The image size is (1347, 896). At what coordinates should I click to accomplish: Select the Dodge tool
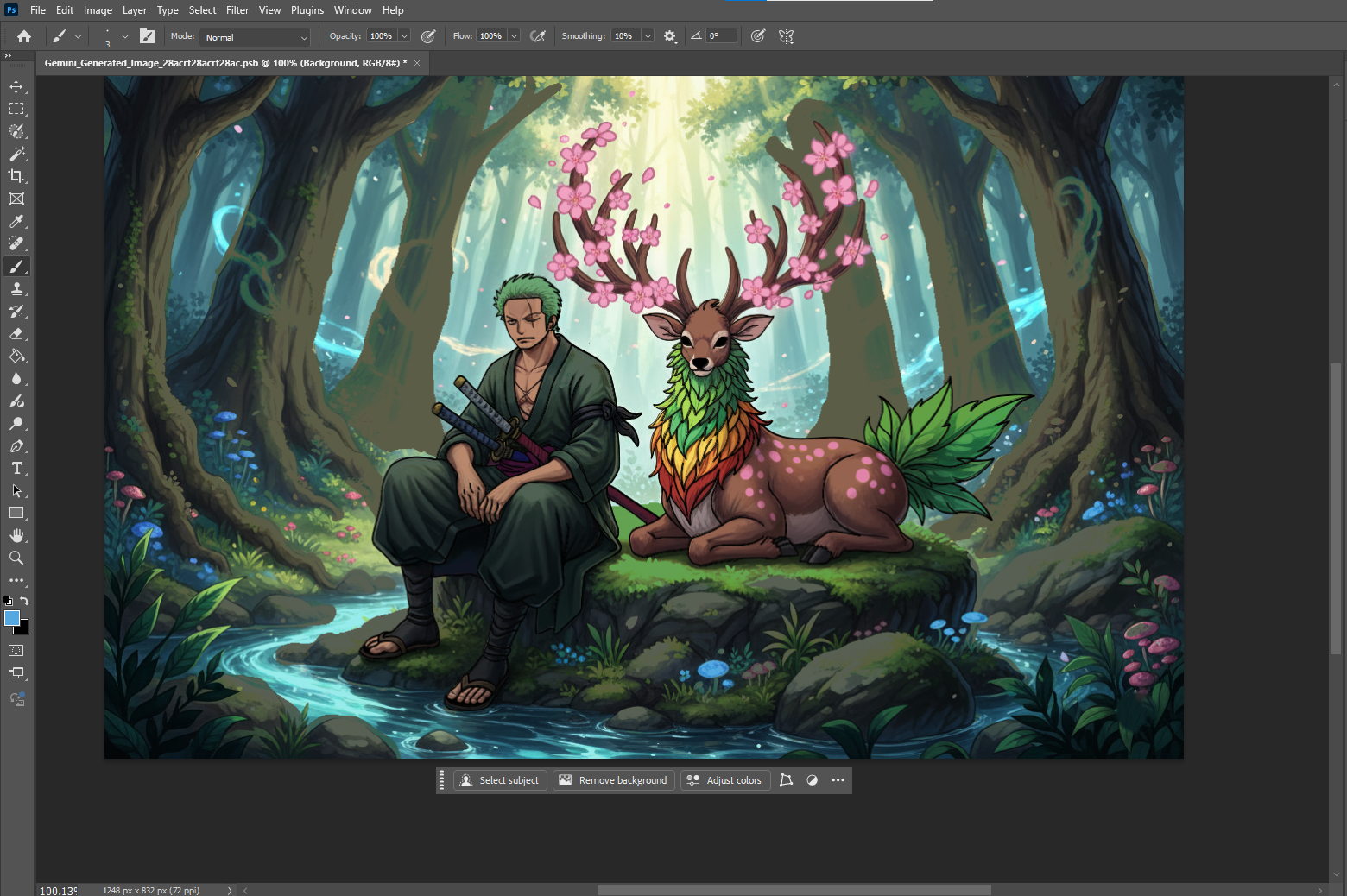click(16, 423)
